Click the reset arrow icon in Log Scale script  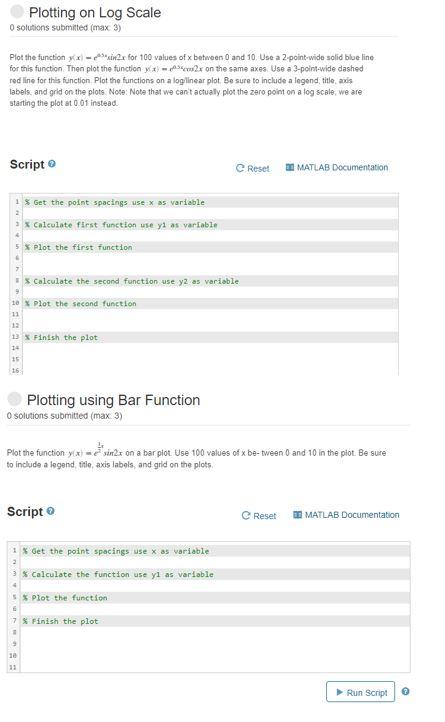click(240, 168)
